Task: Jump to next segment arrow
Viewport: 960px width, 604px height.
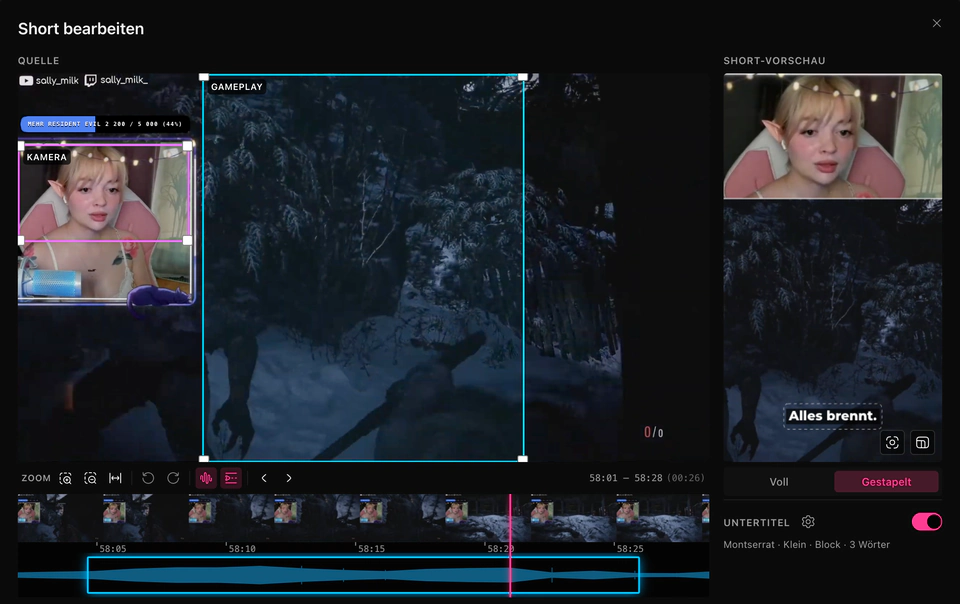Action: click(x=289, y=478)
